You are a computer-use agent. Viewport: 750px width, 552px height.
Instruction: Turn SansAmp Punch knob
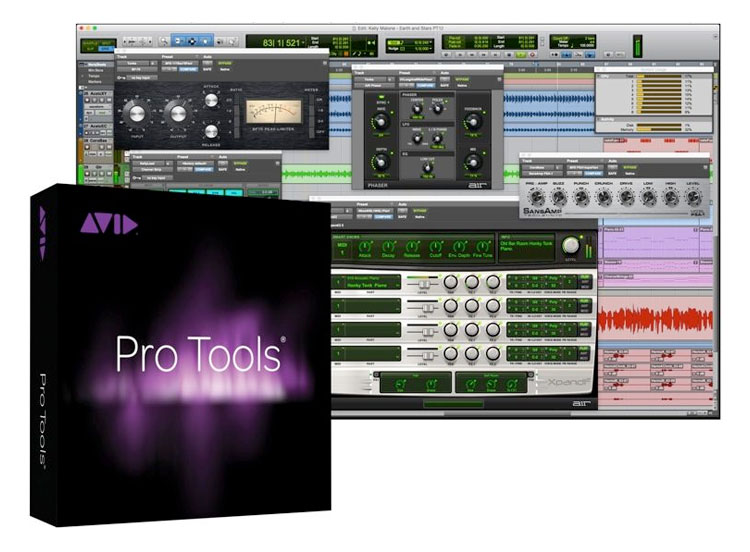(x=581, y=197)
